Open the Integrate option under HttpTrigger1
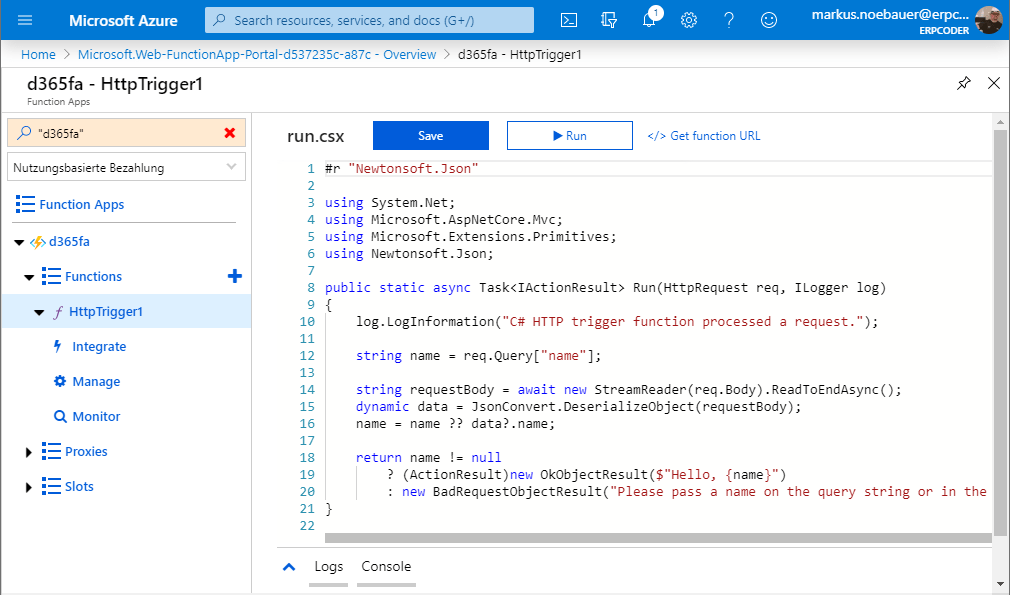 [99, 346]
